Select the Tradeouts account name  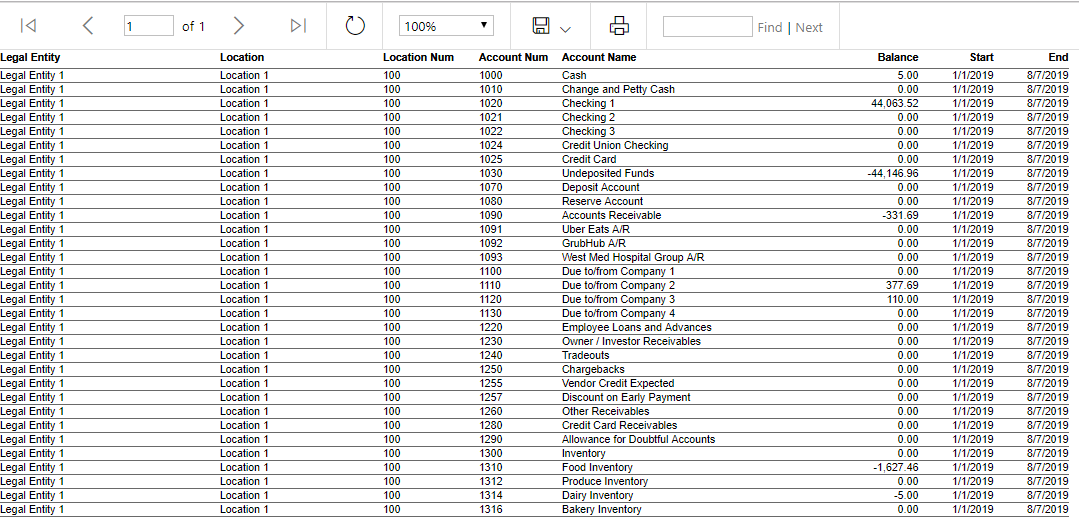pyautogui.click(x=586, y=355)
